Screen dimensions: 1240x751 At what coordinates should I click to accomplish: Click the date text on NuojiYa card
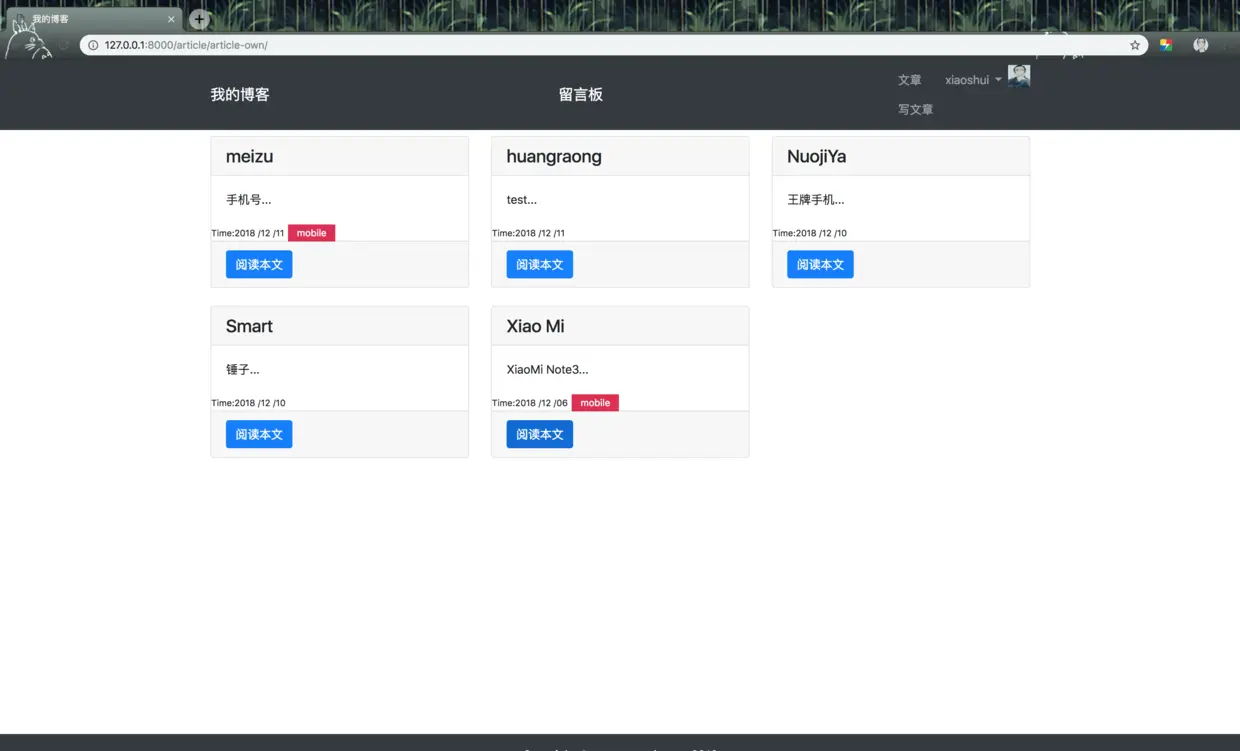click(810, 233)
